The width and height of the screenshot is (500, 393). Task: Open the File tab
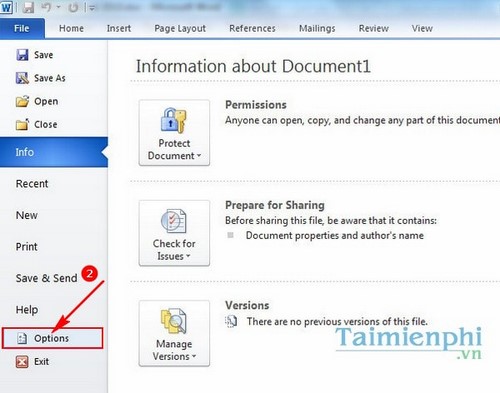click(22, 29)
